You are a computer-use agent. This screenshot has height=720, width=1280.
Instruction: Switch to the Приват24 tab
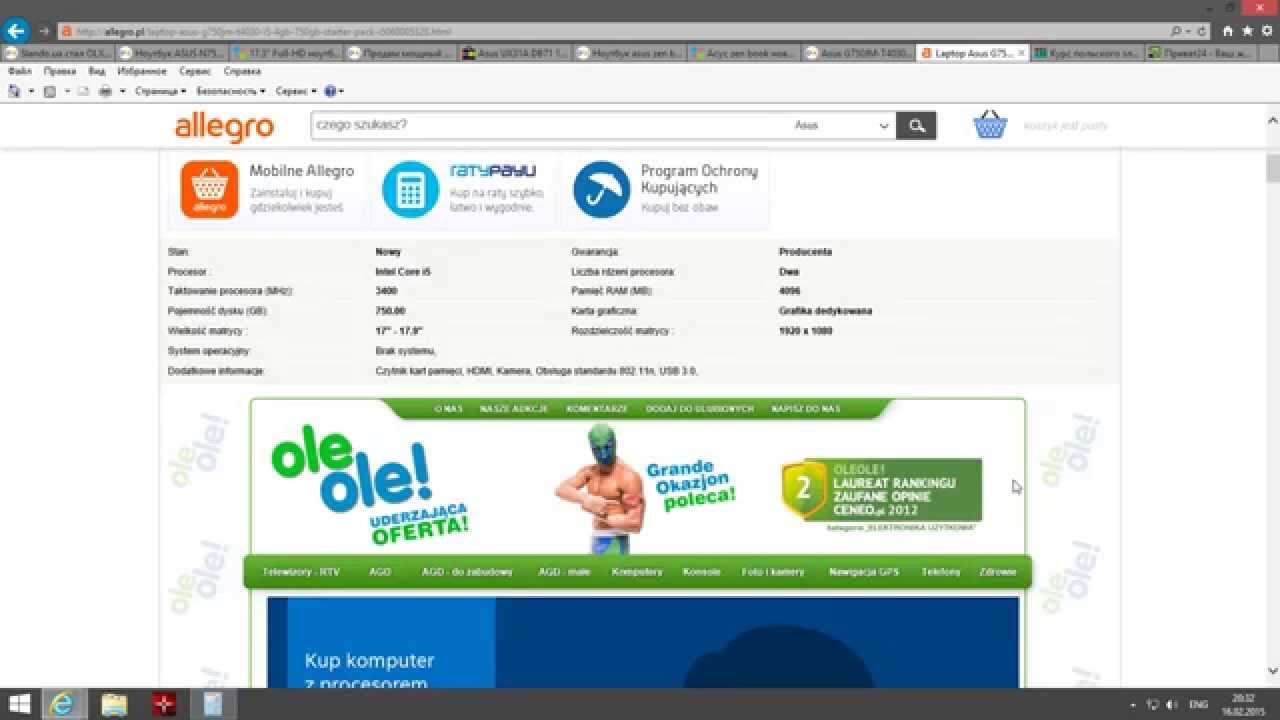(1201, 53)
